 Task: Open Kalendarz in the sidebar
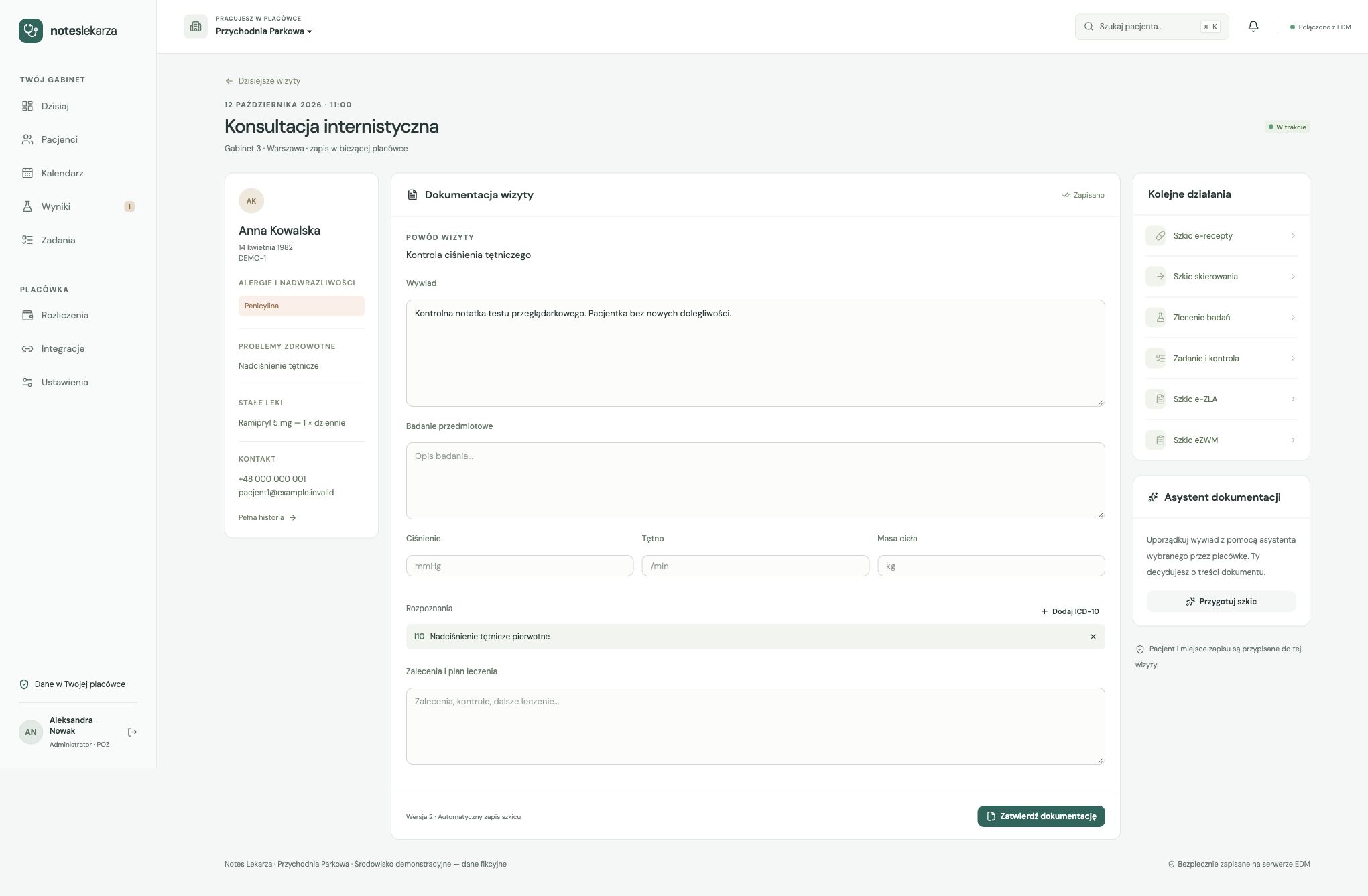[x=78, y=173]
